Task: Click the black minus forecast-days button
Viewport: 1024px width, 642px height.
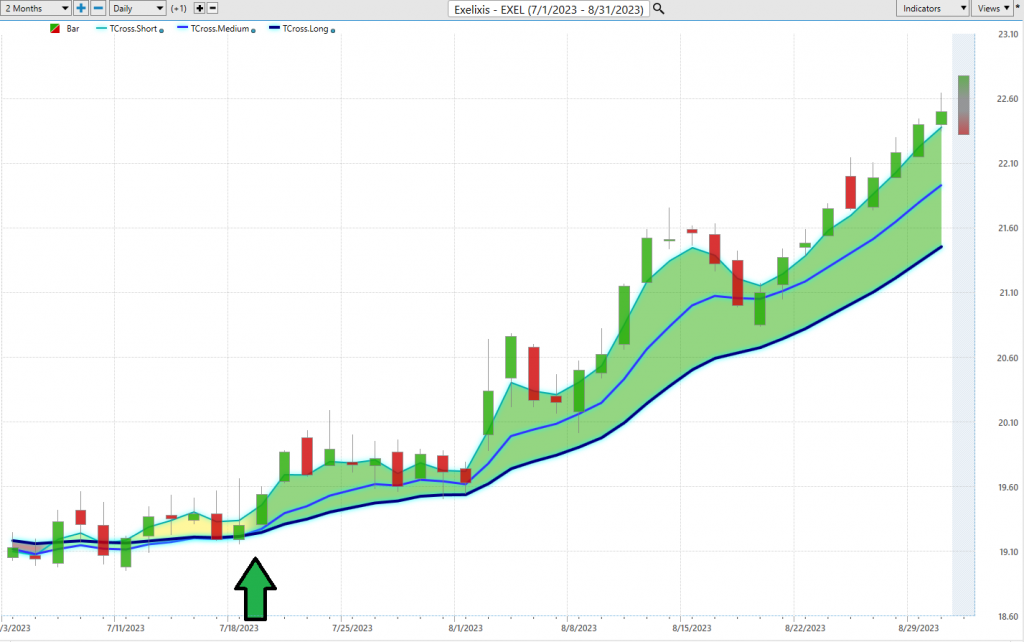Action: (212, 8)
